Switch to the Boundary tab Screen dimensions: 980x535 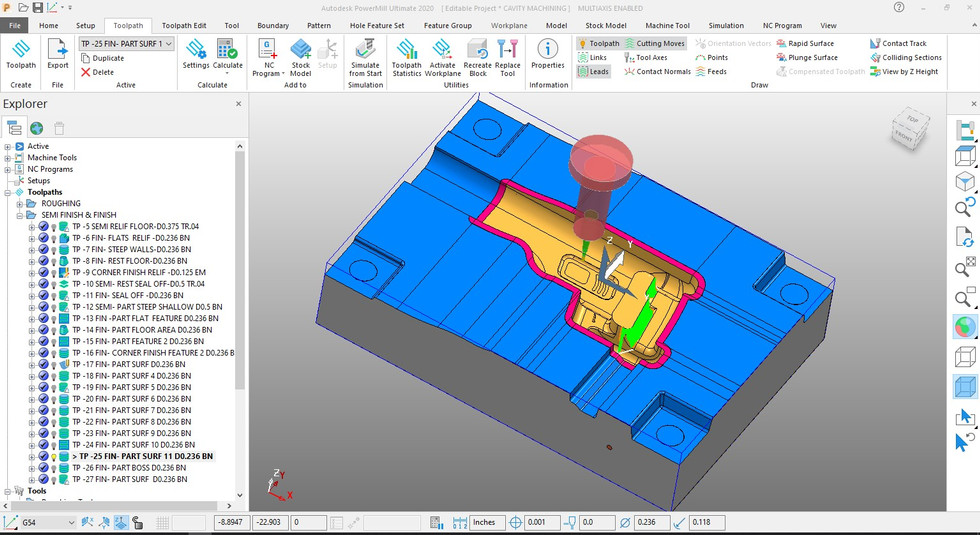(x=273, y=26)
